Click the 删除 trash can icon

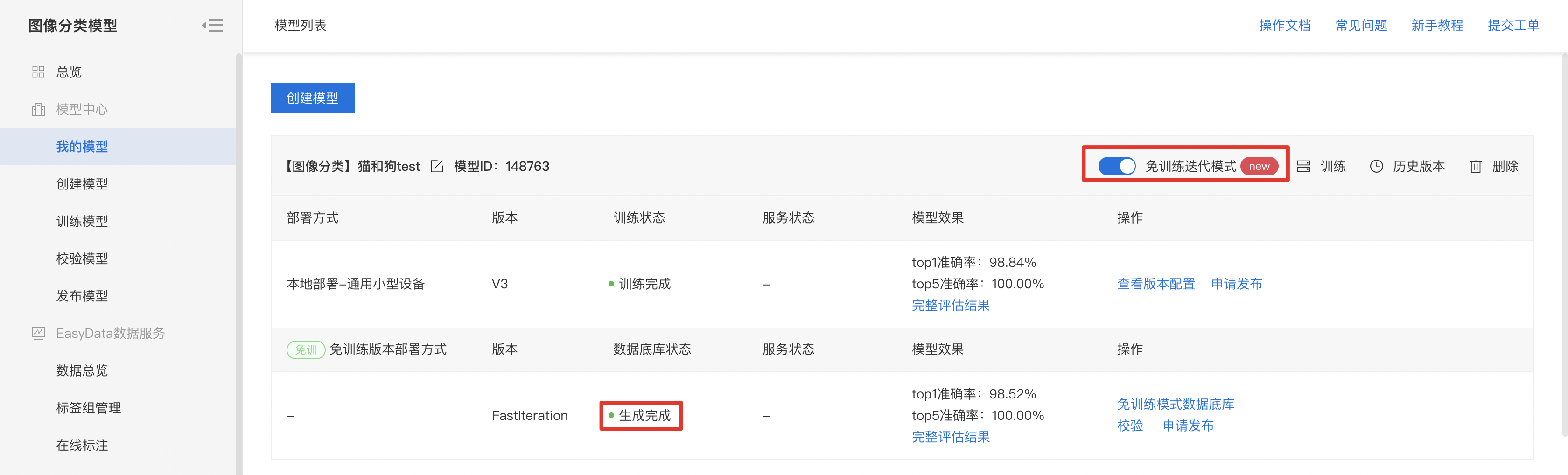tap(1476, 166)
